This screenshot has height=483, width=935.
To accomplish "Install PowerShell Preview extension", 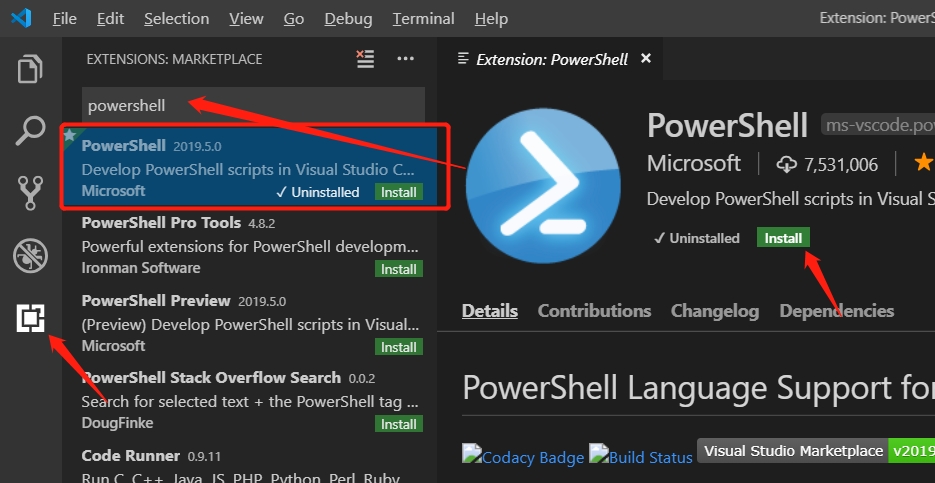I will (399, 346).
